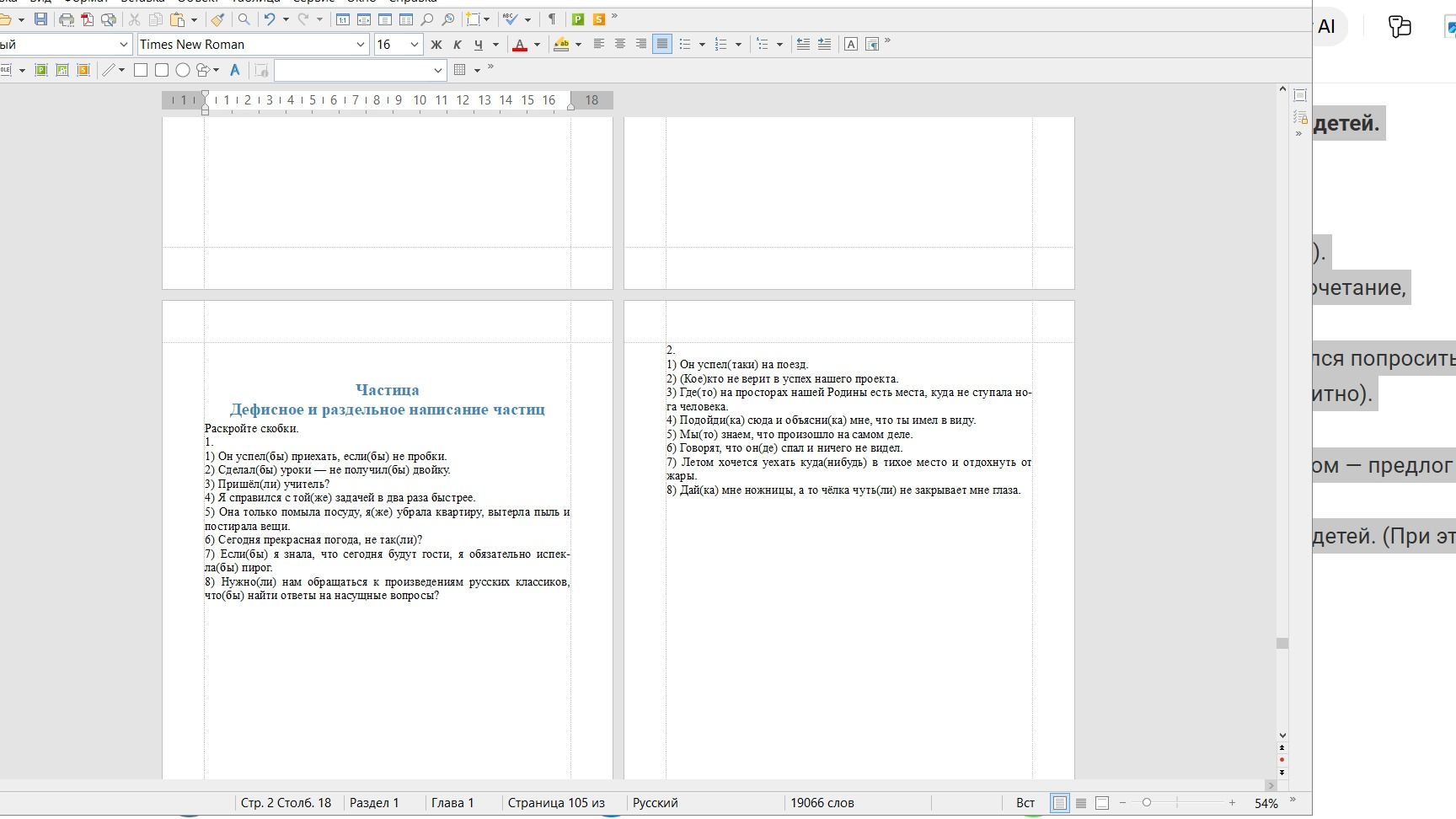Toggle insert mode 'Вст' in status bar
The image size is (1456, 819).
point(1025,803)
